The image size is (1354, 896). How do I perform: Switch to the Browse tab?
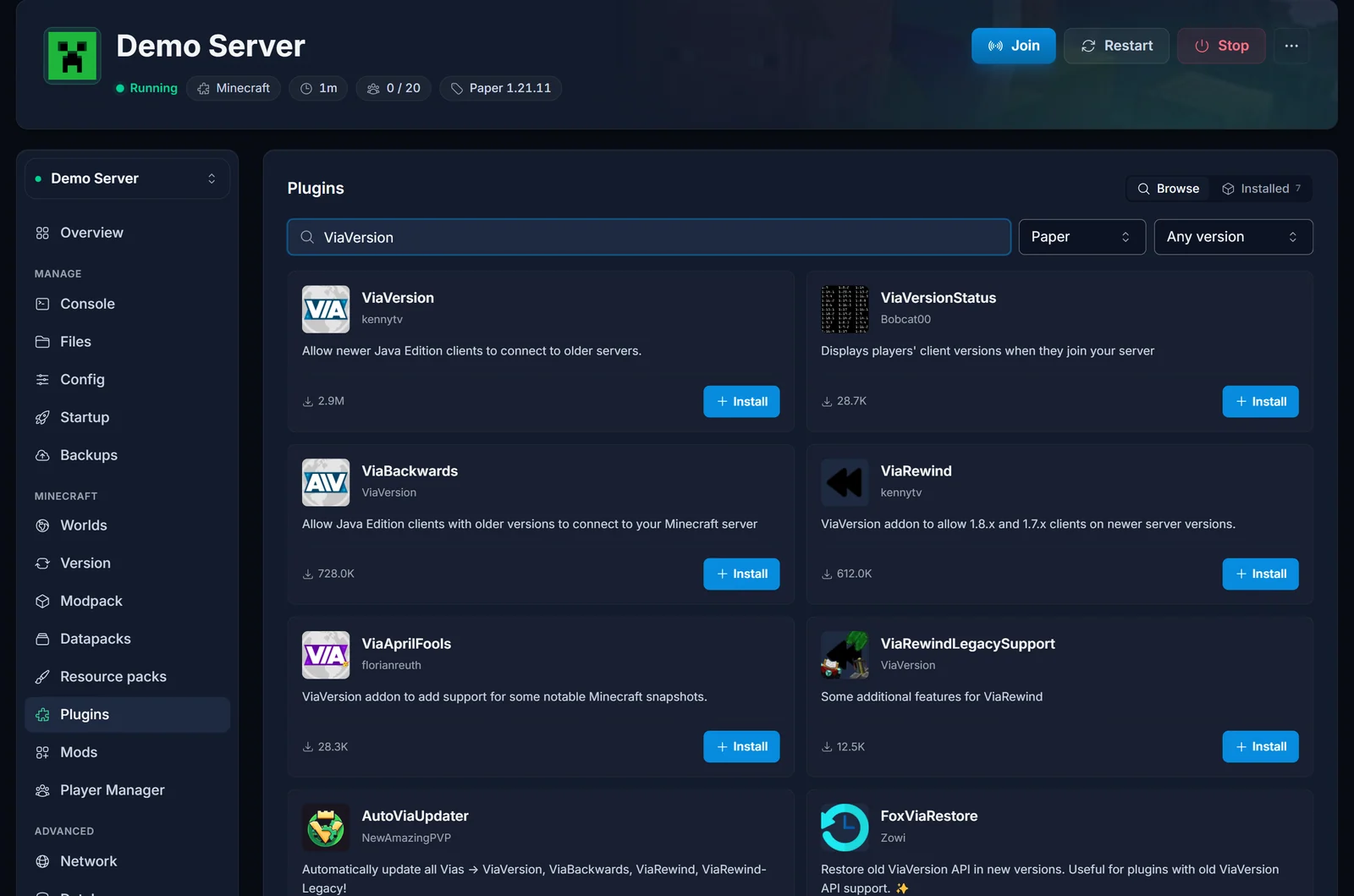[x=1169, y=189]
